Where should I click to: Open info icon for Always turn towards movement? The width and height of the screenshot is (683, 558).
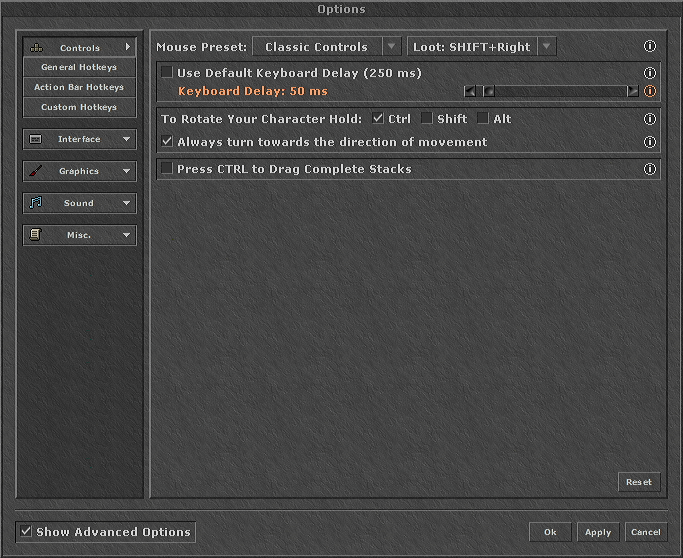(649, 142)
